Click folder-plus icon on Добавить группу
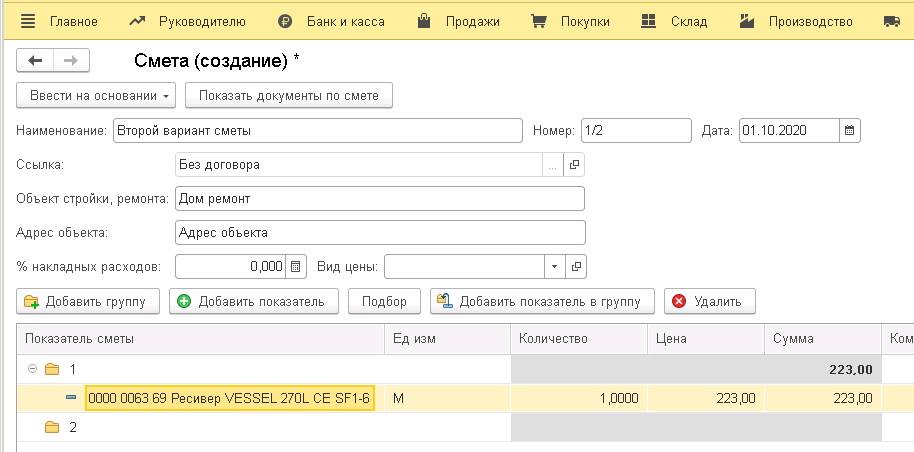This screenshot has width=914, height=452. [x=31, y=302]
